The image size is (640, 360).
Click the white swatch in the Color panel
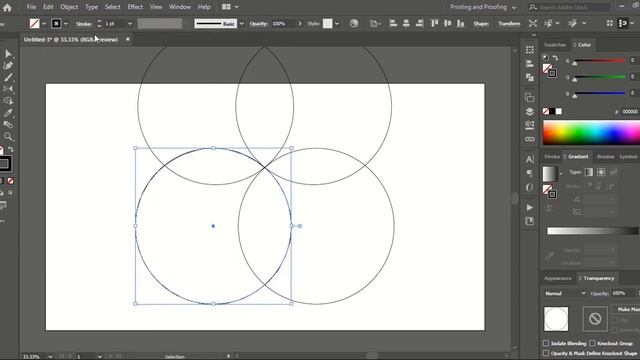pos(559,111)
